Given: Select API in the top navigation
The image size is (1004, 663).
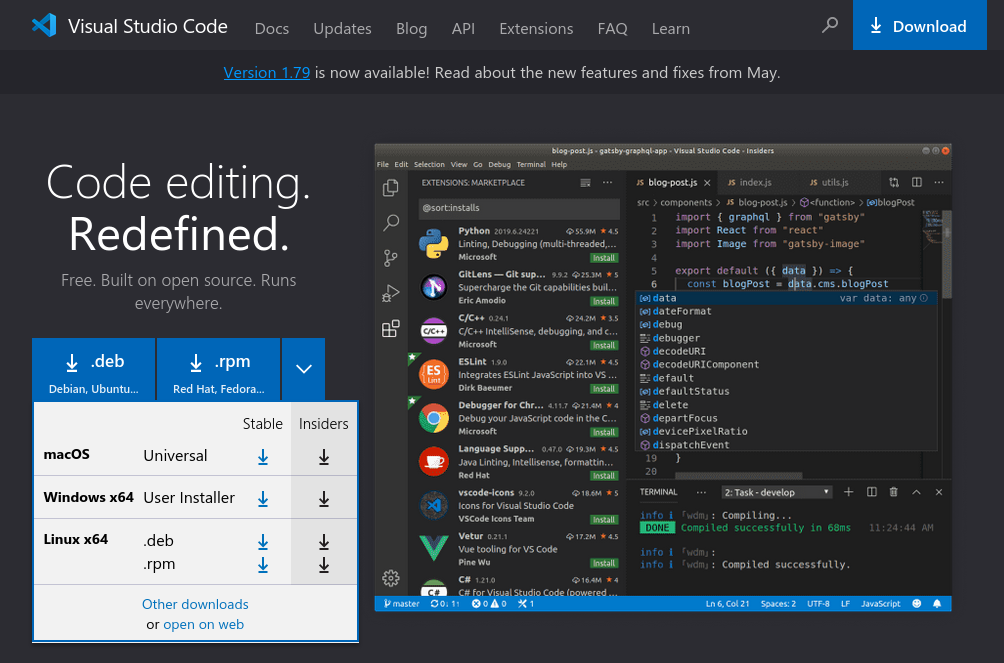Looking at the screenshot, I should tap(463, 28).
